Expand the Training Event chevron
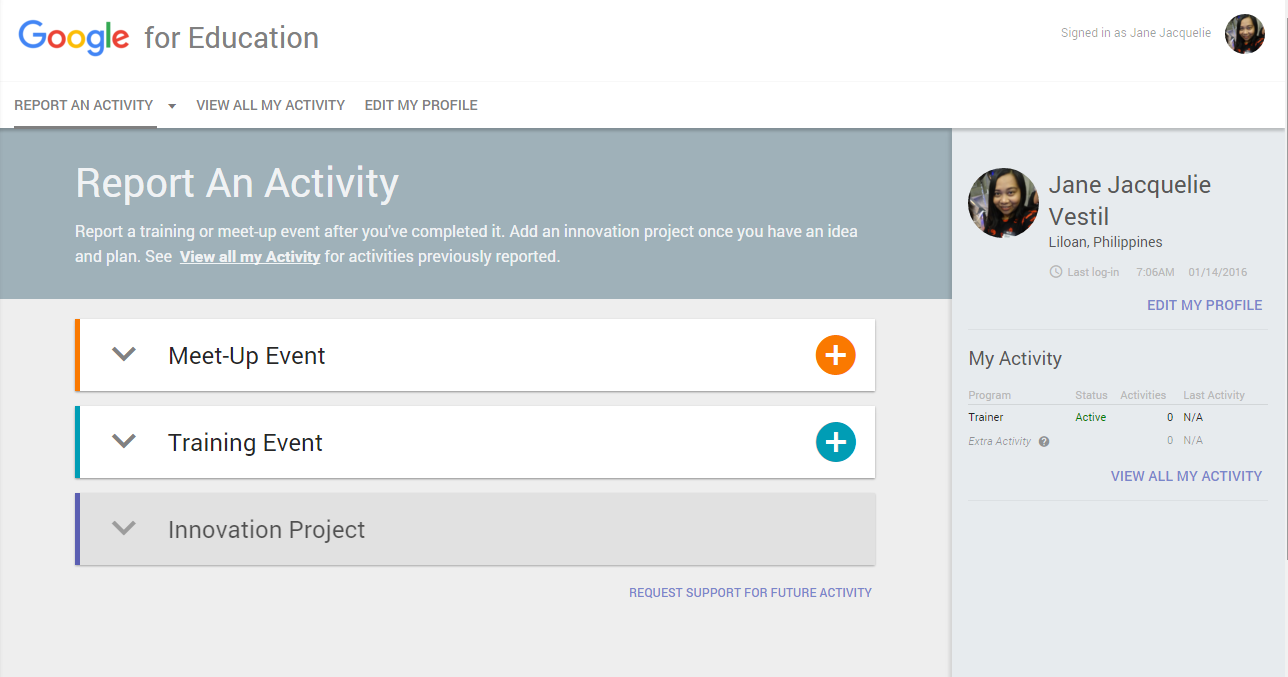This screenshot has width=1288, height=677. tap(124, 442)
